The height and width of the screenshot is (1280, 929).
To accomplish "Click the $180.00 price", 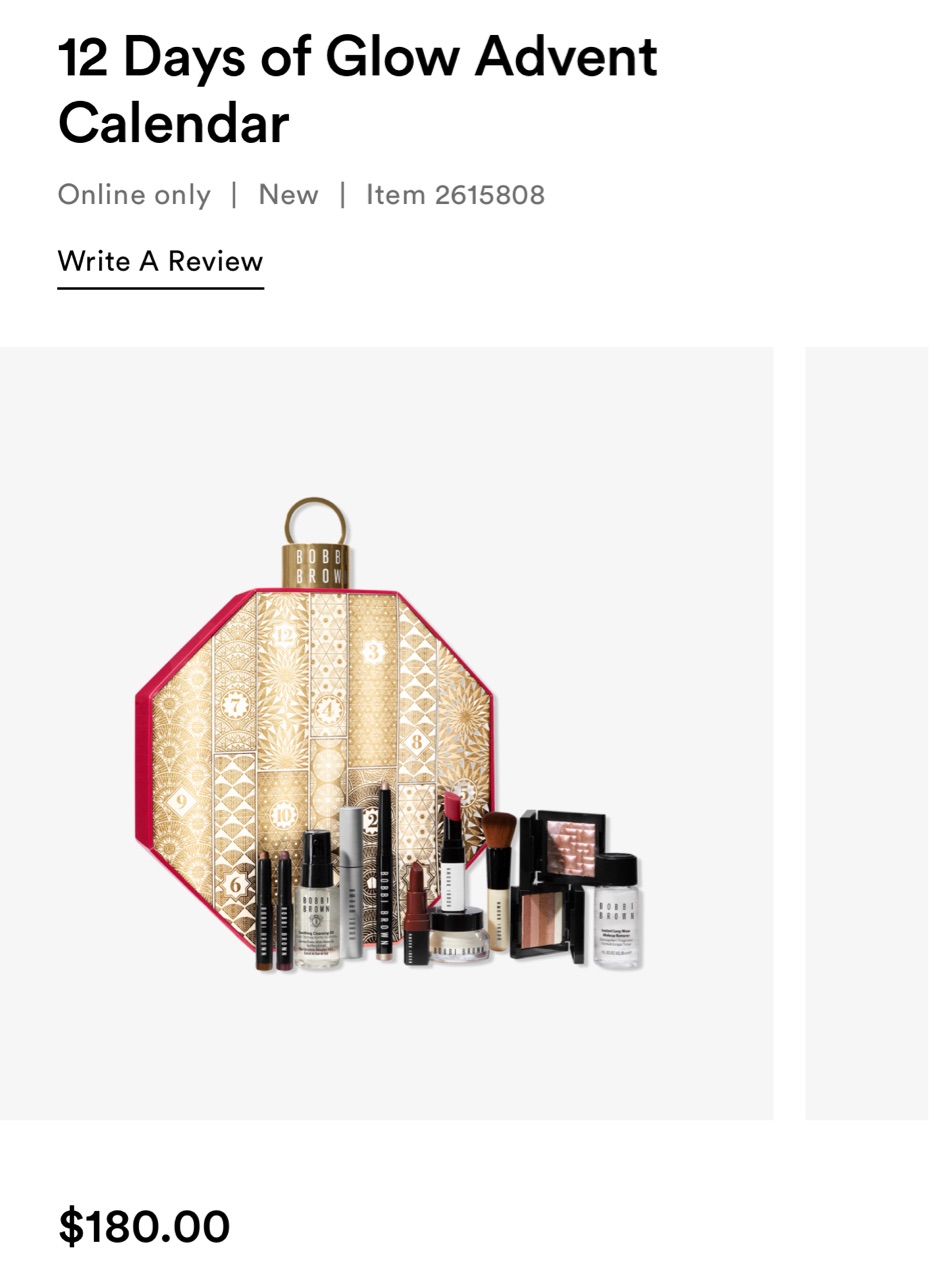I will (144, 1226).
